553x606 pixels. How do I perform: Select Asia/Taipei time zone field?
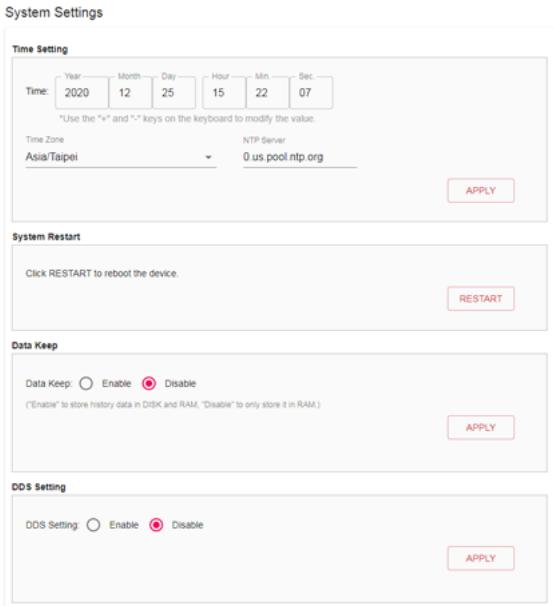121,157
